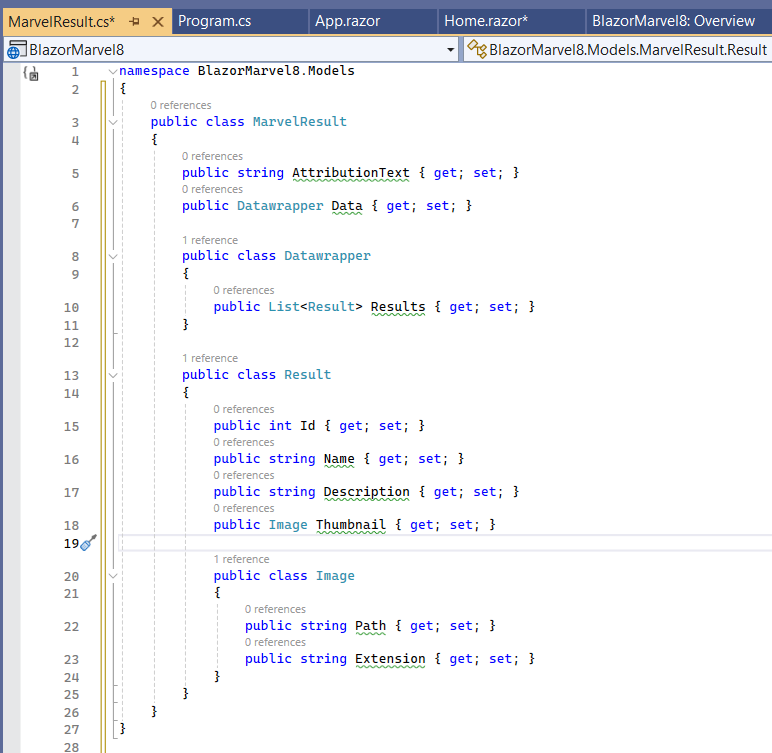Click the Path property name on line 22
772x753 pixels.
click(370, 626)
